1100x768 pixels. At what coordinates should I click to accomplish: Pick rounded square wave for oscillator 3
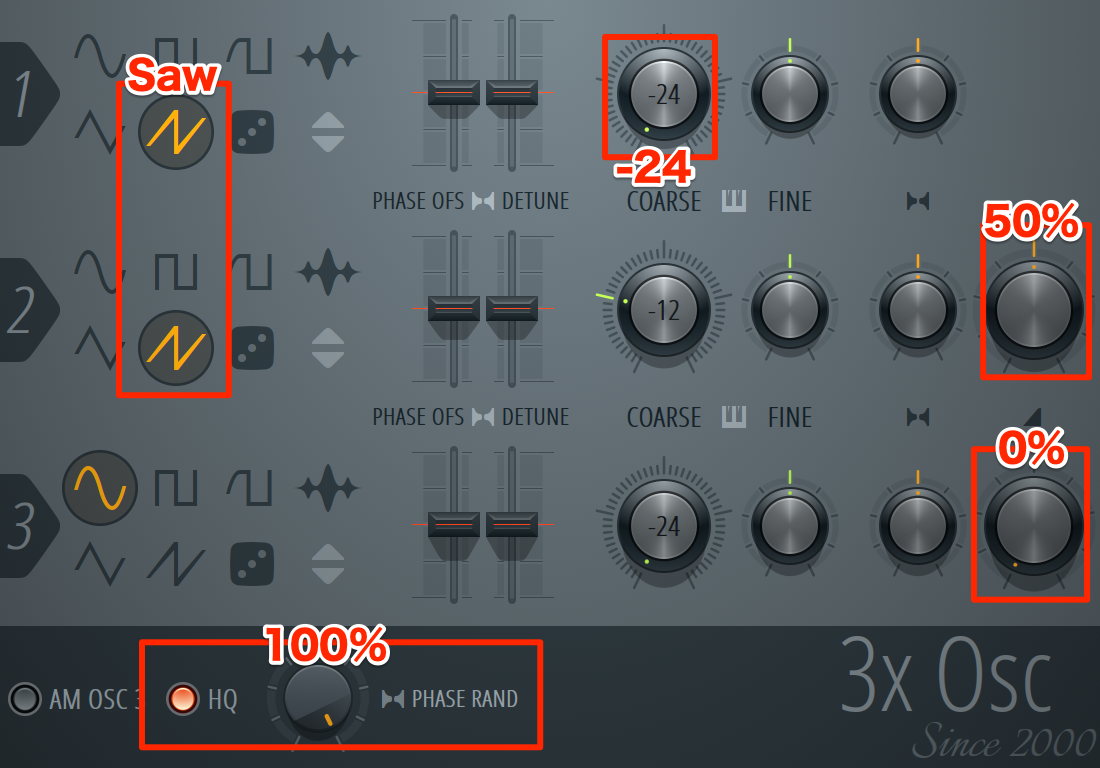250,487
